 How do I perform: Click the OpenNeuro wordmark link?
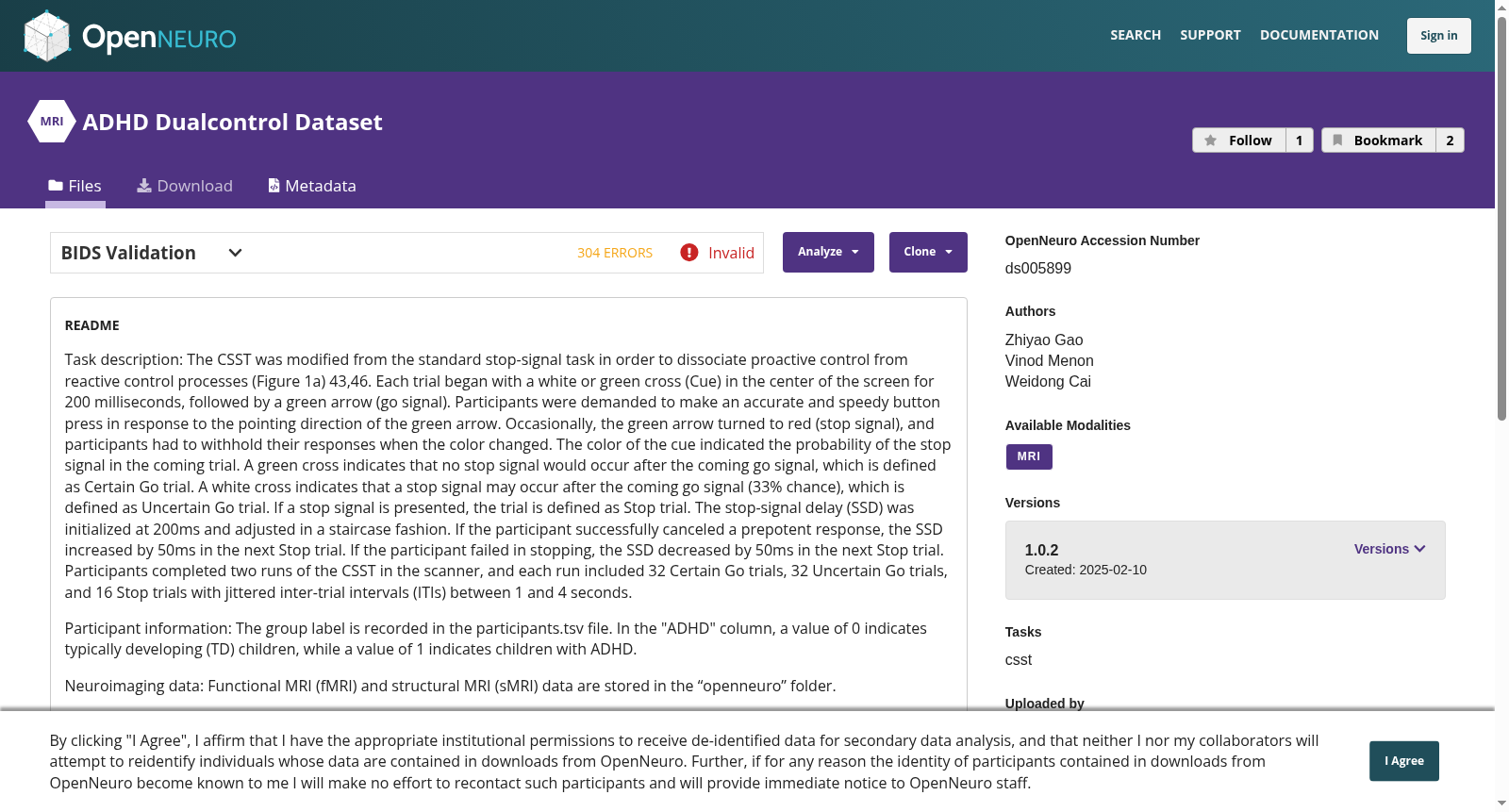(x=159, y=38)
